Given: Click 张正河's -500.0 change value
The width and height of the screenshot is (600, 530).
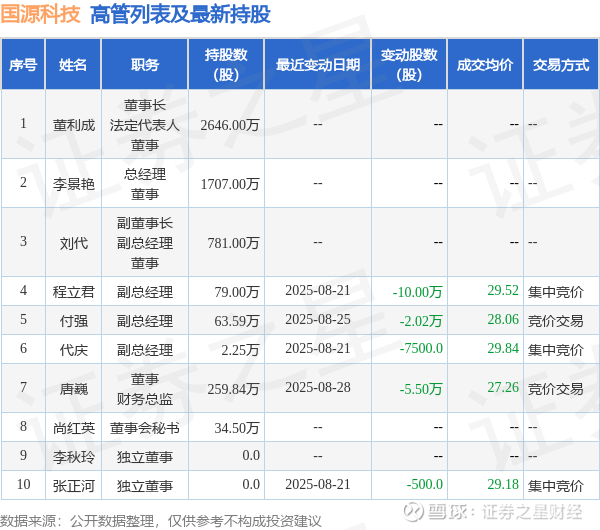Looking at the screenshot, I should point(424,484).
